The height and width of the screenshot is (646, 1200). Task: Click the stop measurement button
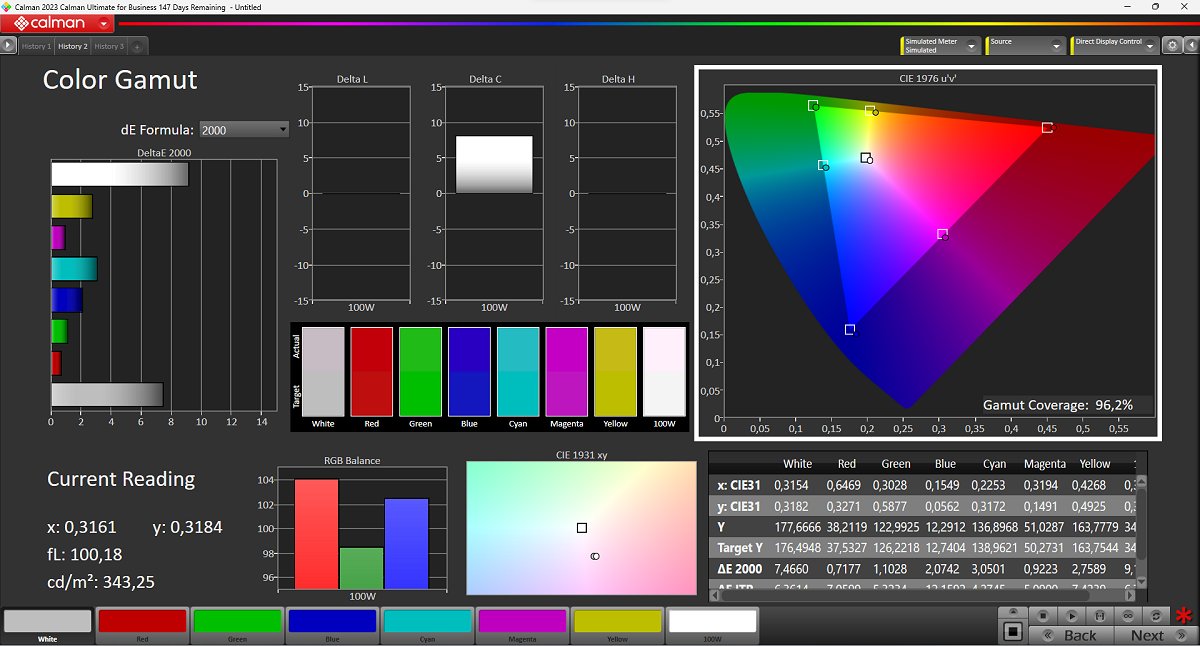pos(1042,616)
